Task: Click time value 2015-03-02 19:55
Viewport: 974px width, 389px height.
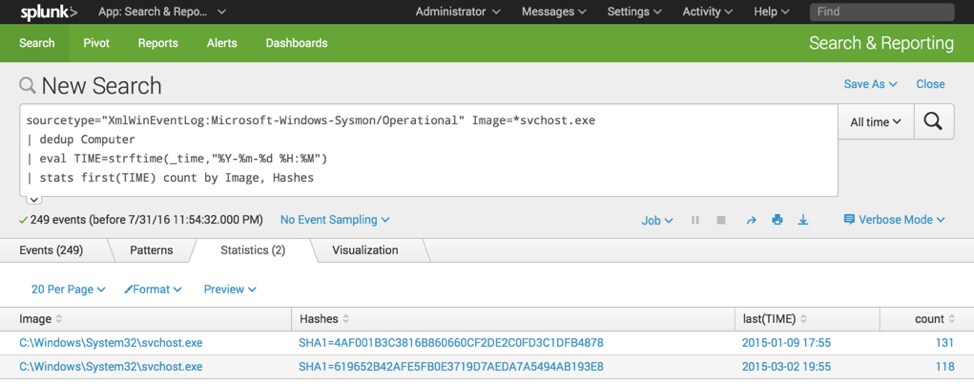Action: [x=786, y=367]
